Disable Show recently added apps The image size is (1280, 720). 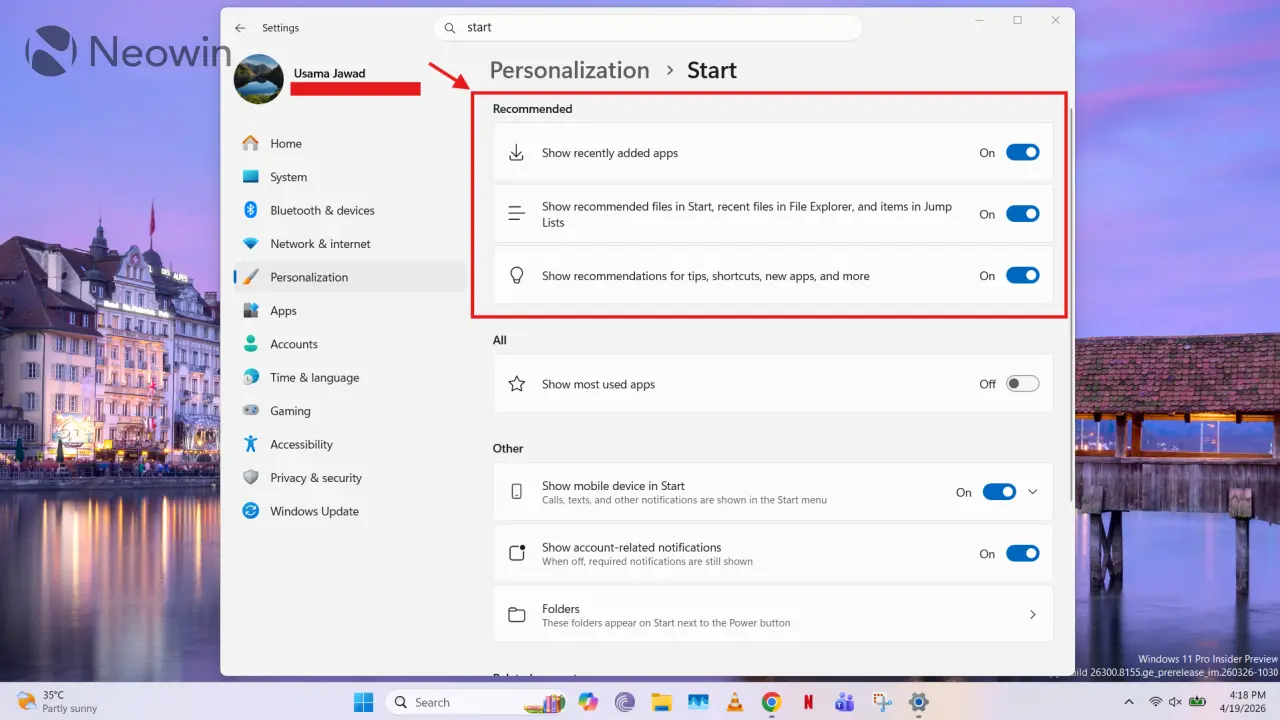tap(1022, 152)
